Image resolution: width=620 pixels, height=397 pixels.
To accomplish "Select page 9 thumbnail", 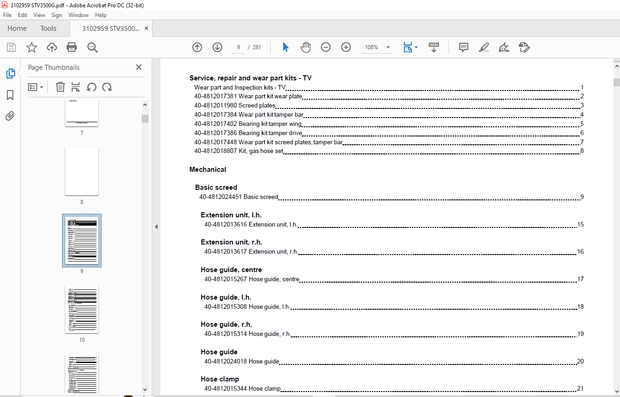I will pyautogui.click(x=82, y=240).
